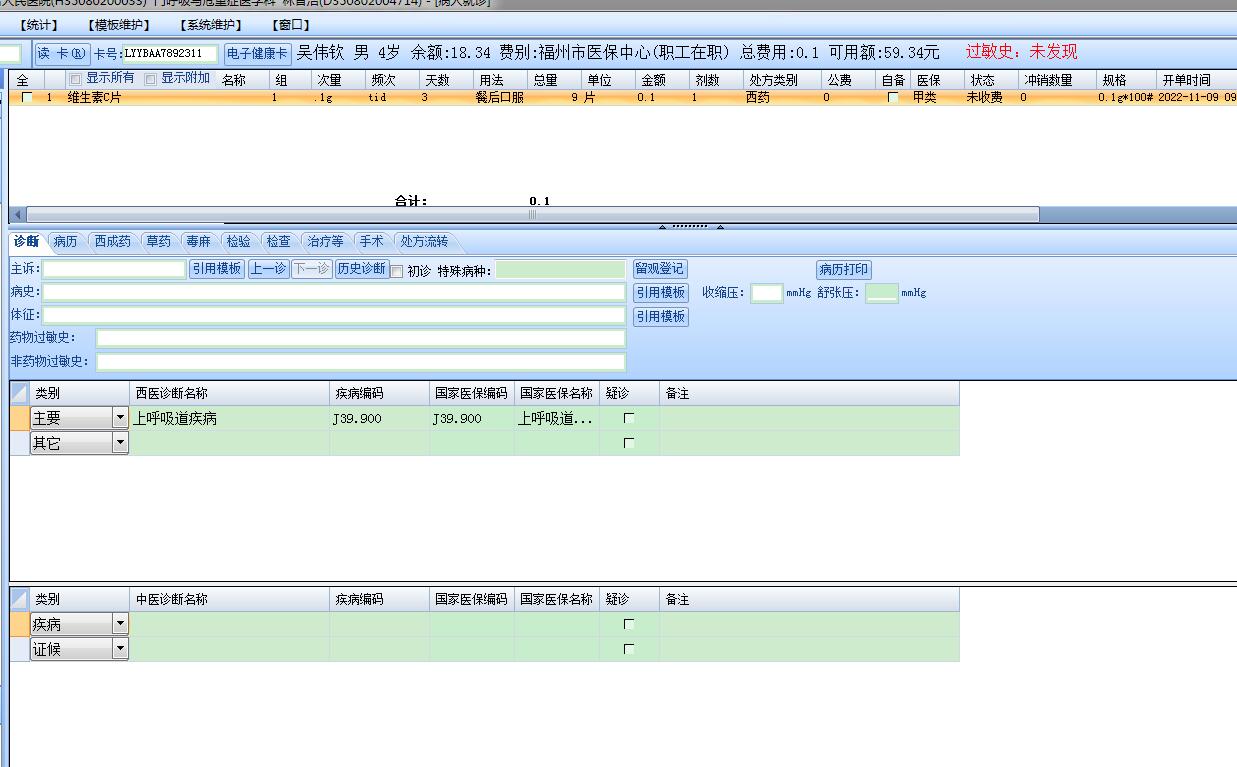Open the 【统计】 menu
Image resolution: width=1237 pixels, height=767 pixels.
tap(39, 25)
